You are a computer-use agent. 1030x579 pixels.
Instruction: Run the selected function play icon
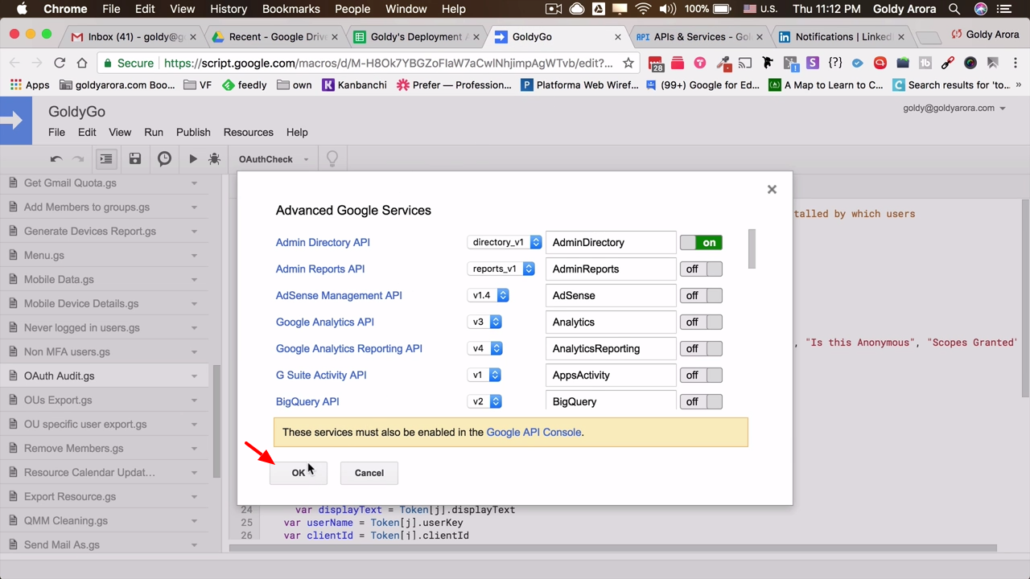[192, 159]
